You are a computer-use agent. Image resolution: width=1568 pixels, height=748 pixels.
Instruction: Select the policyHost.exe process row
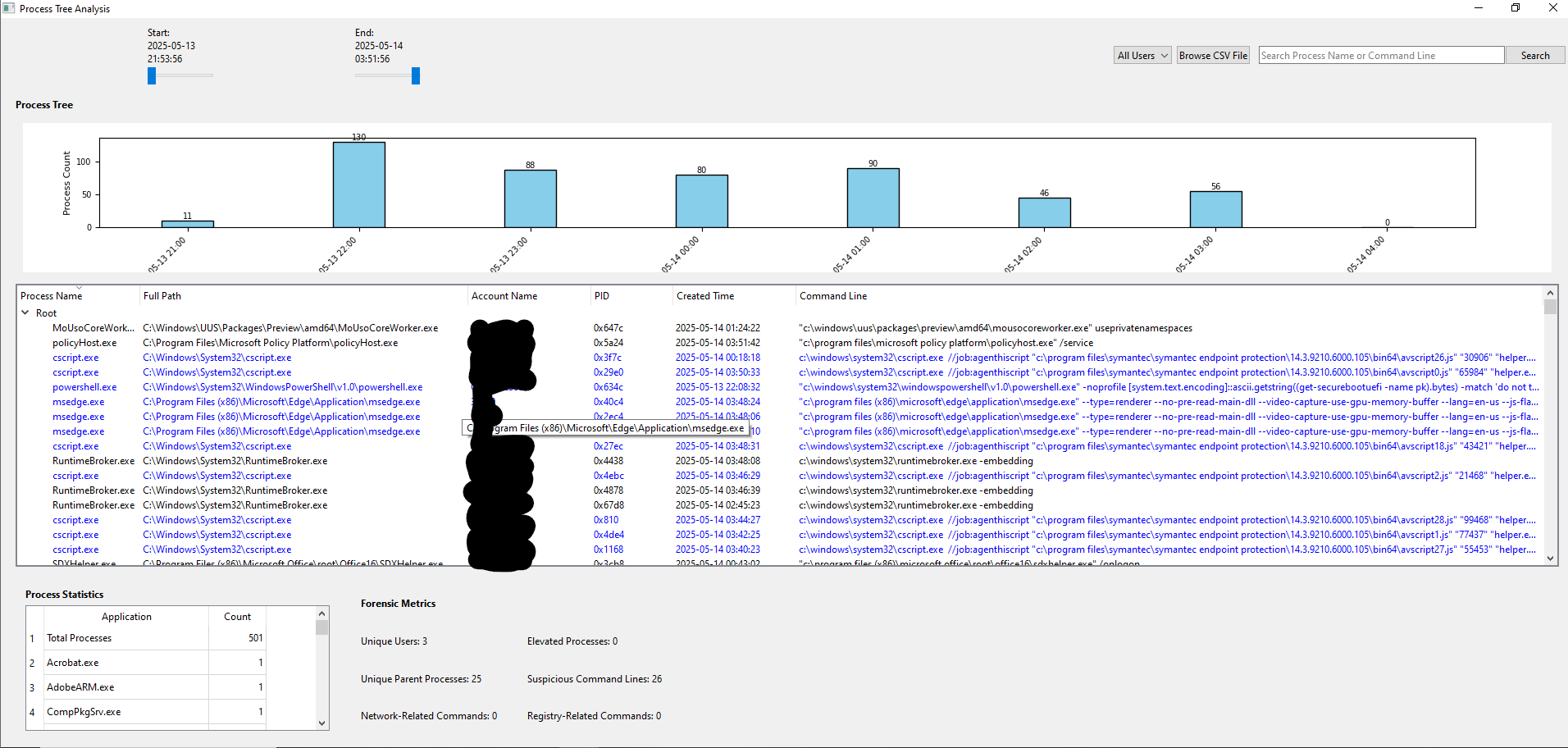(84, 343)
